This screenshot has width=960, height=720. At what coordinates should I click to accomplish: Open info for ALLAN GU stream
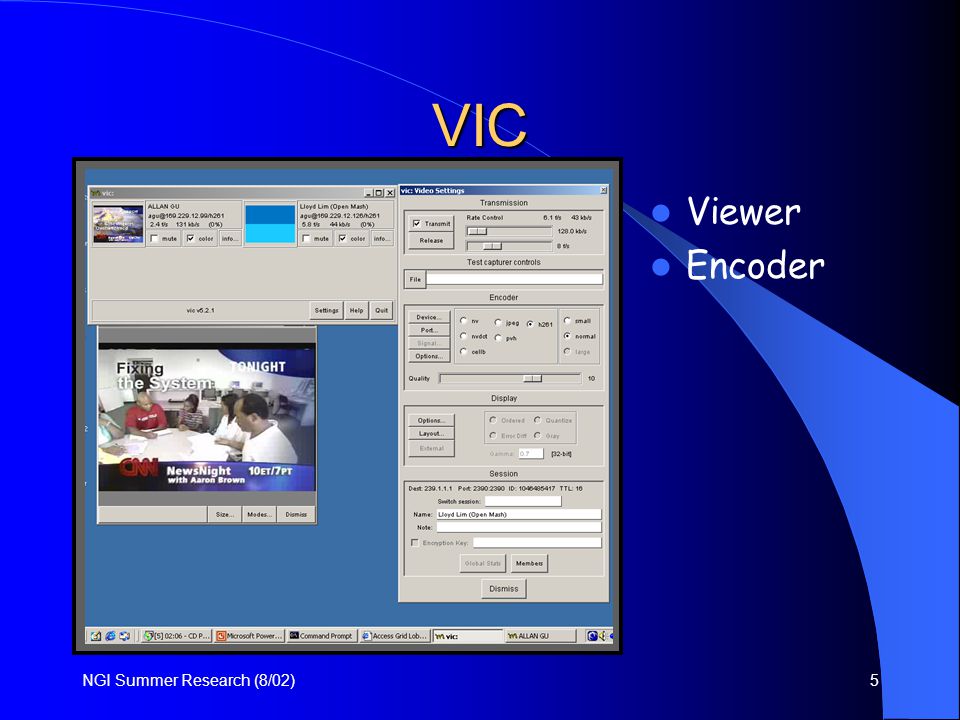pyautogui.click(x=230, y=239)
